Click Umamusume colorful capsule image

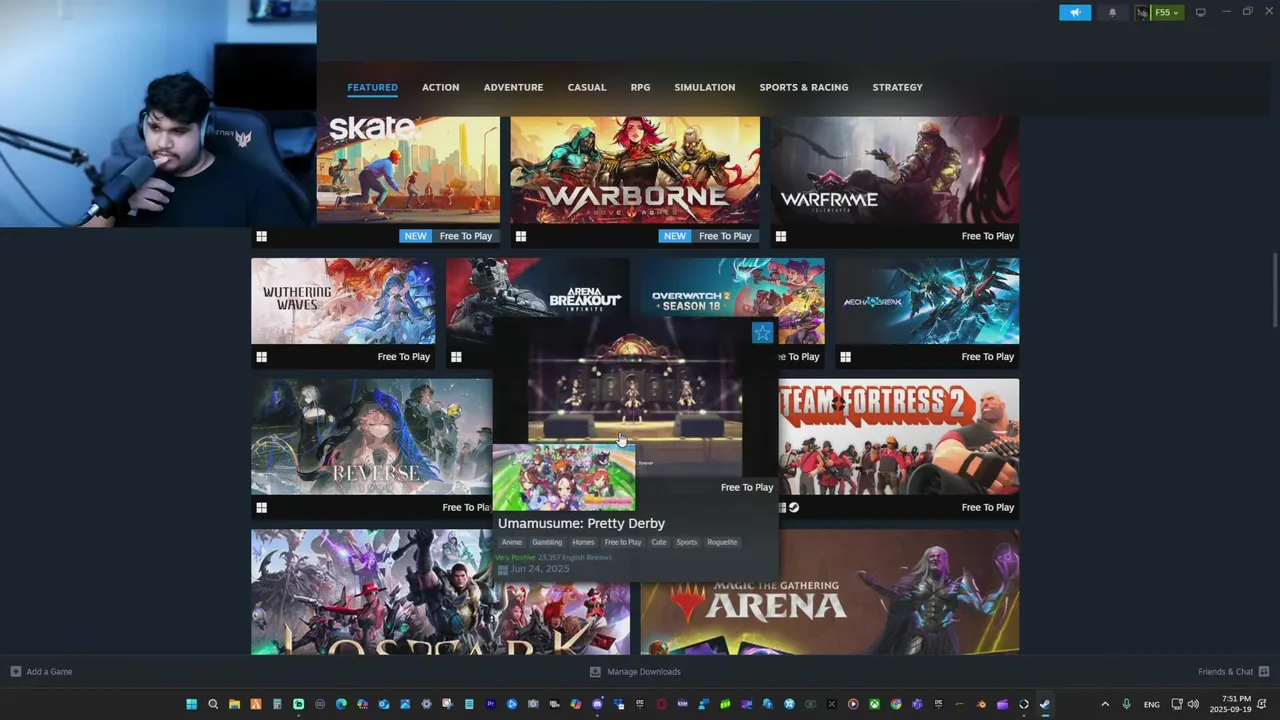click(x=563, y=477)
